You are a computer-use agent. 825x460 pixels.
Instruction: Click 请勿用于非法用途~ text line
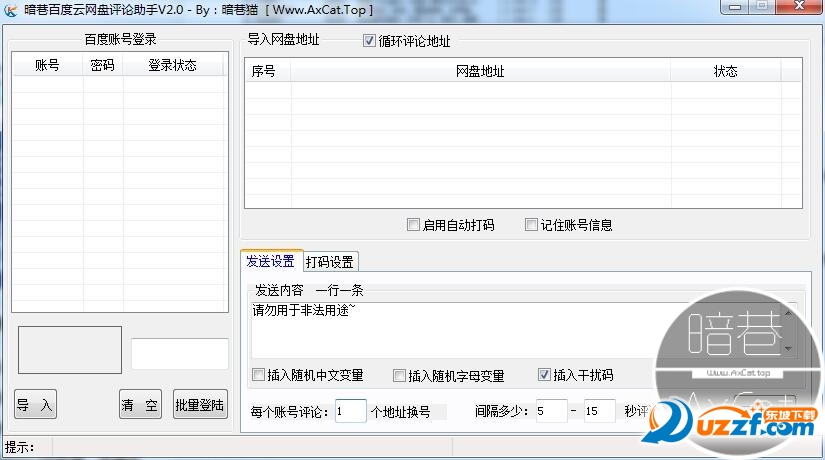tap(304, 310)
